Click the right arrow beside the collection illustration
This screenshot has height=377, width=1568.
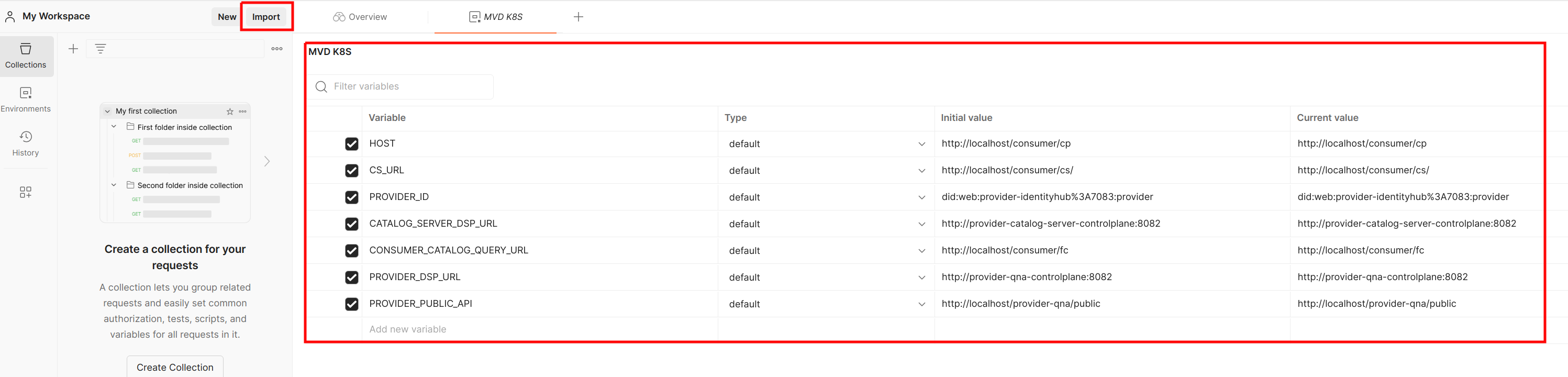pyautogui.click(x=266, y=161)
